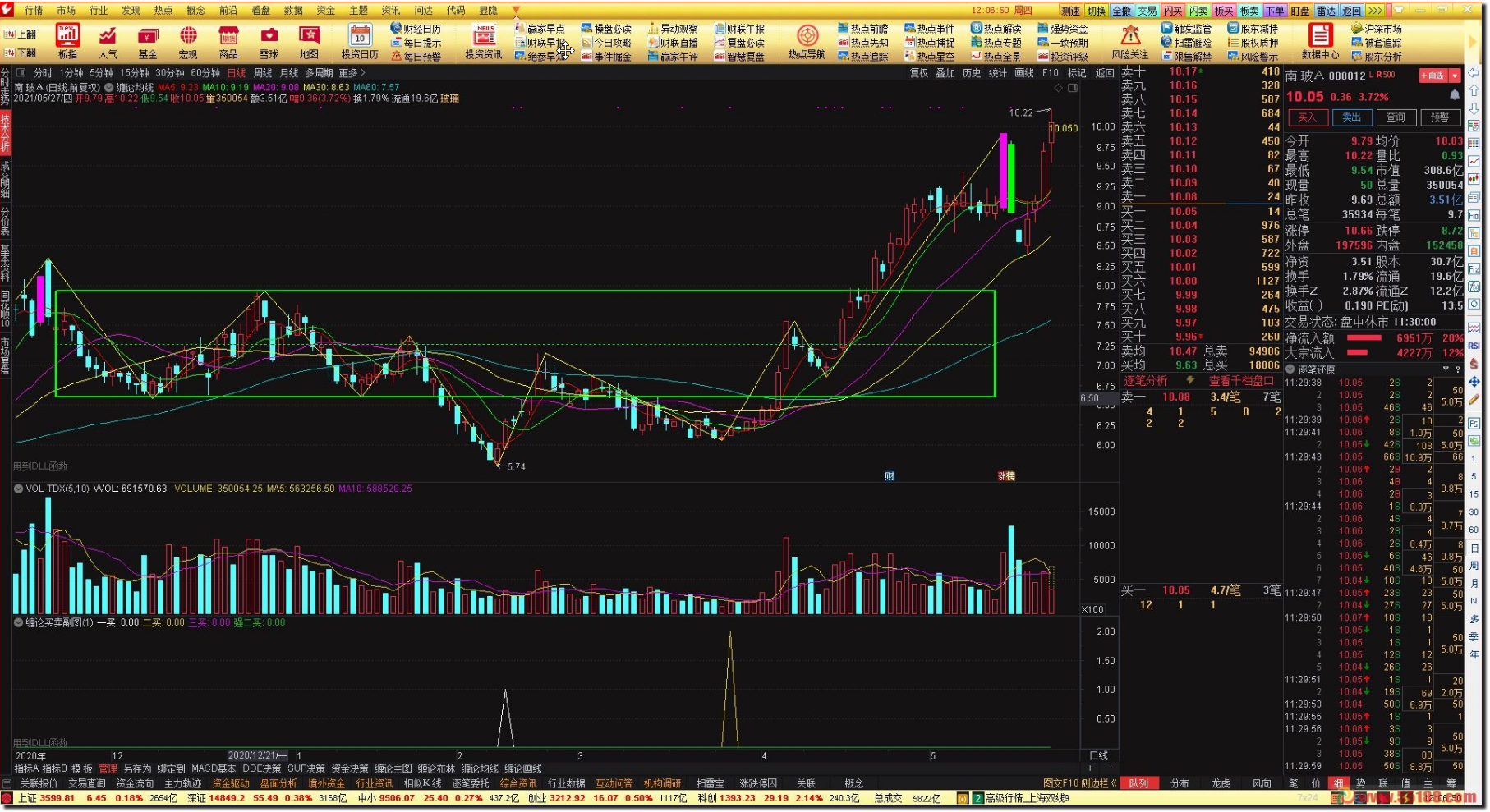Open the 宏观 globe icon

pos(188,41)
